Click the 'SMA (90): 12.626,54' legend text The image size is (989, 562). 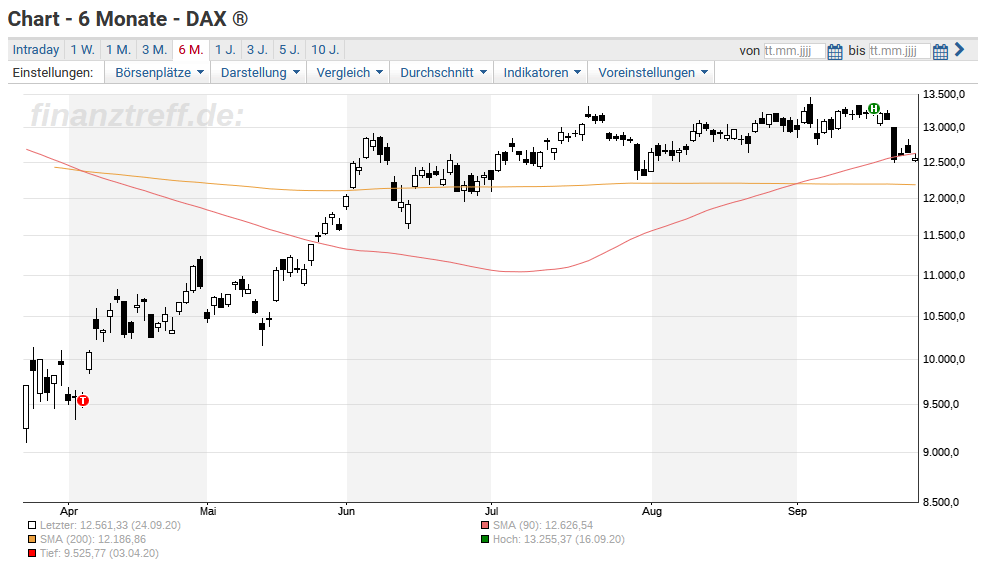tap(542, 525)
